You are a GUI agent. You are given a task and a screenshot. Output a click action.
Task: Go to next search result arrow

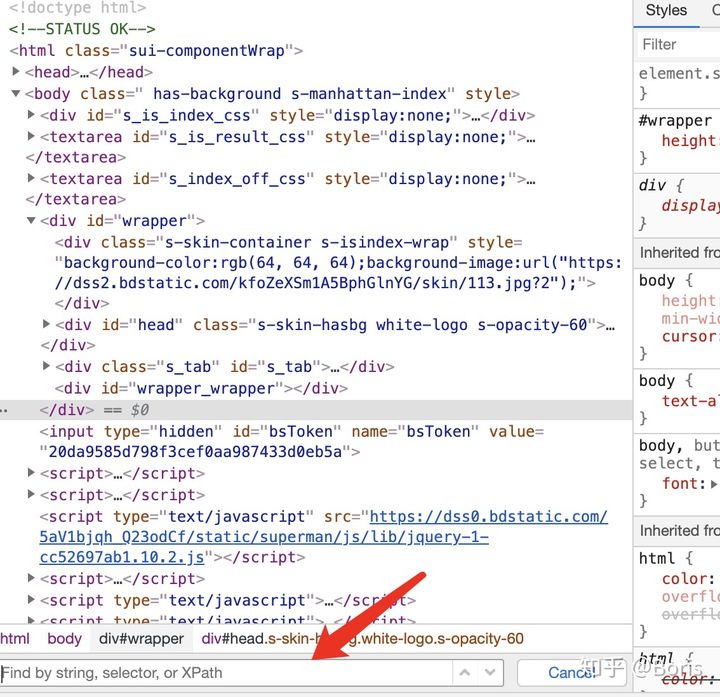point(490,673)
